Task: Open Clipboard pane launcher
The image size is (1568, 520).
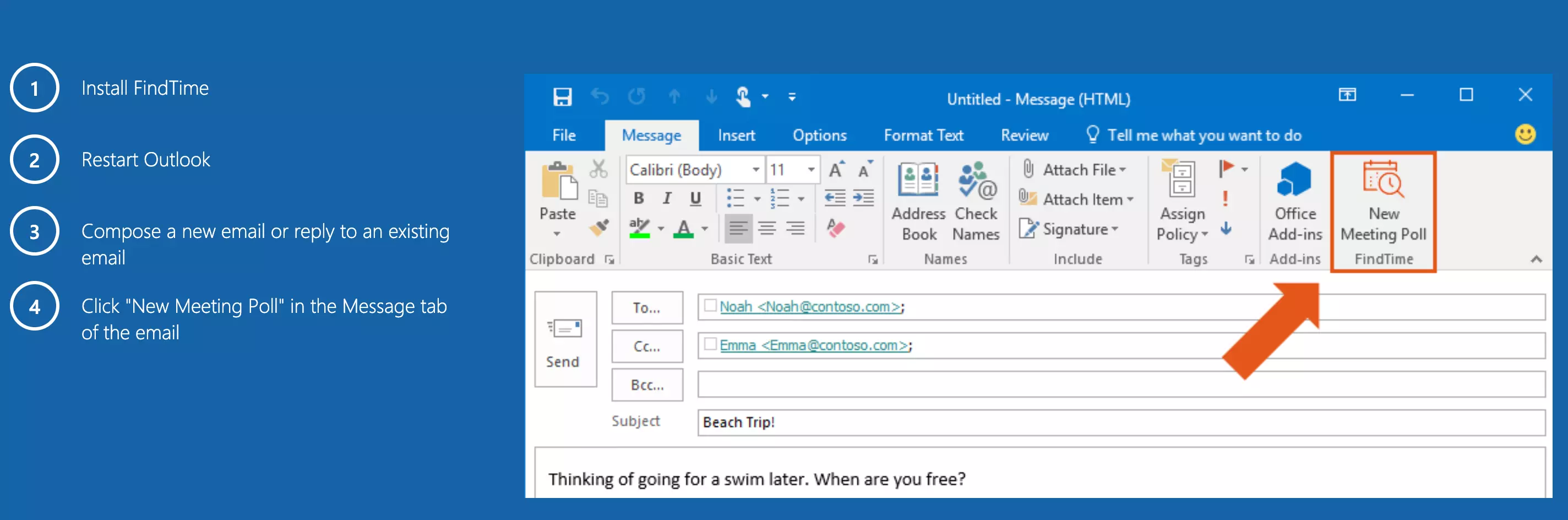Action: point(609,260)
